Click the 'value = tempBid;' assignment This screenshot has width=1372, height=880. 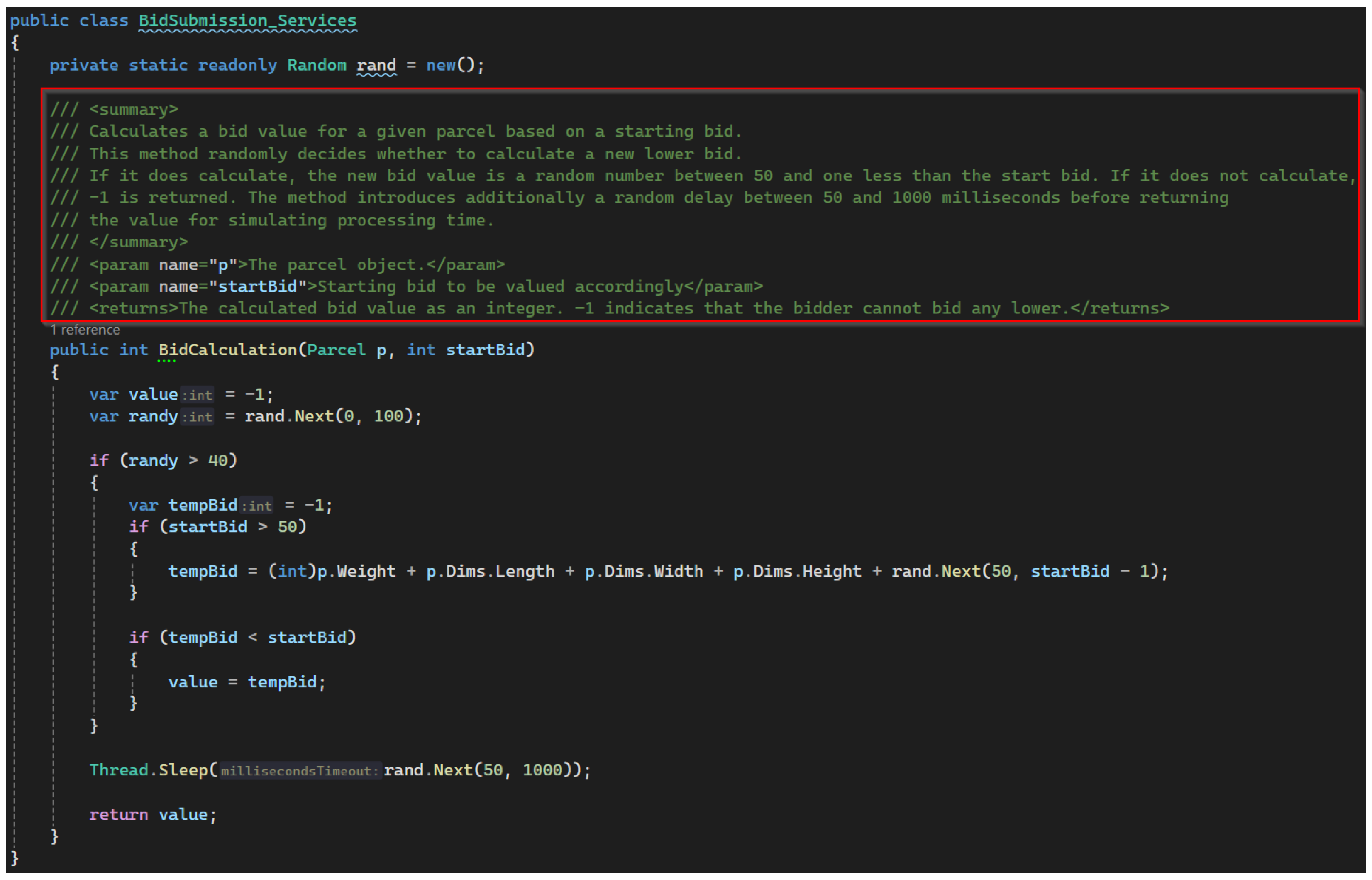[247, 682]
